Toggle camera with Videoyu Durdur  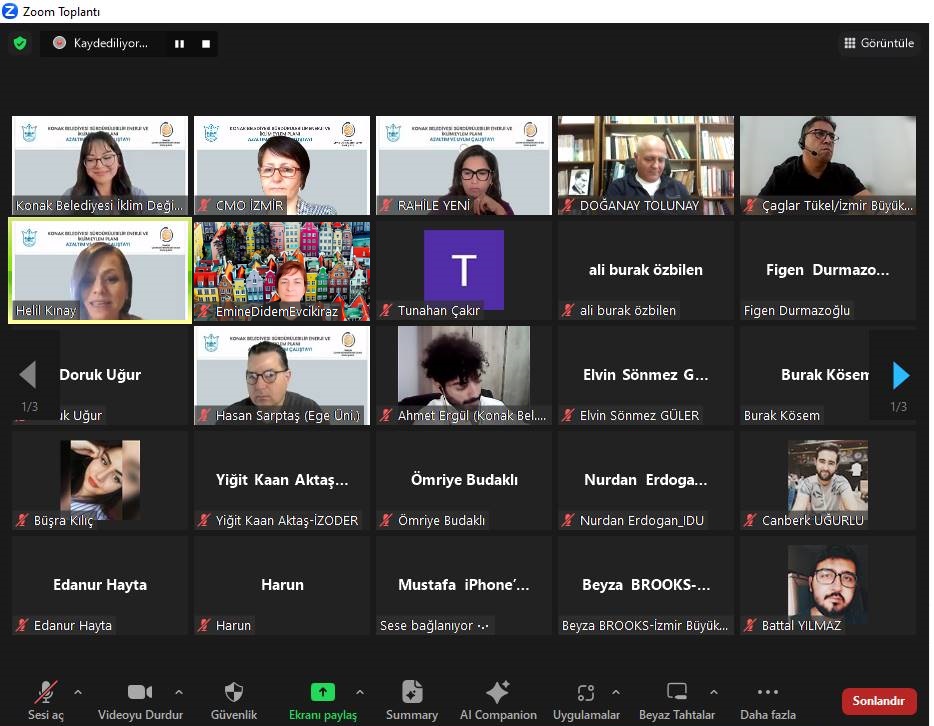tap(139, 700)
